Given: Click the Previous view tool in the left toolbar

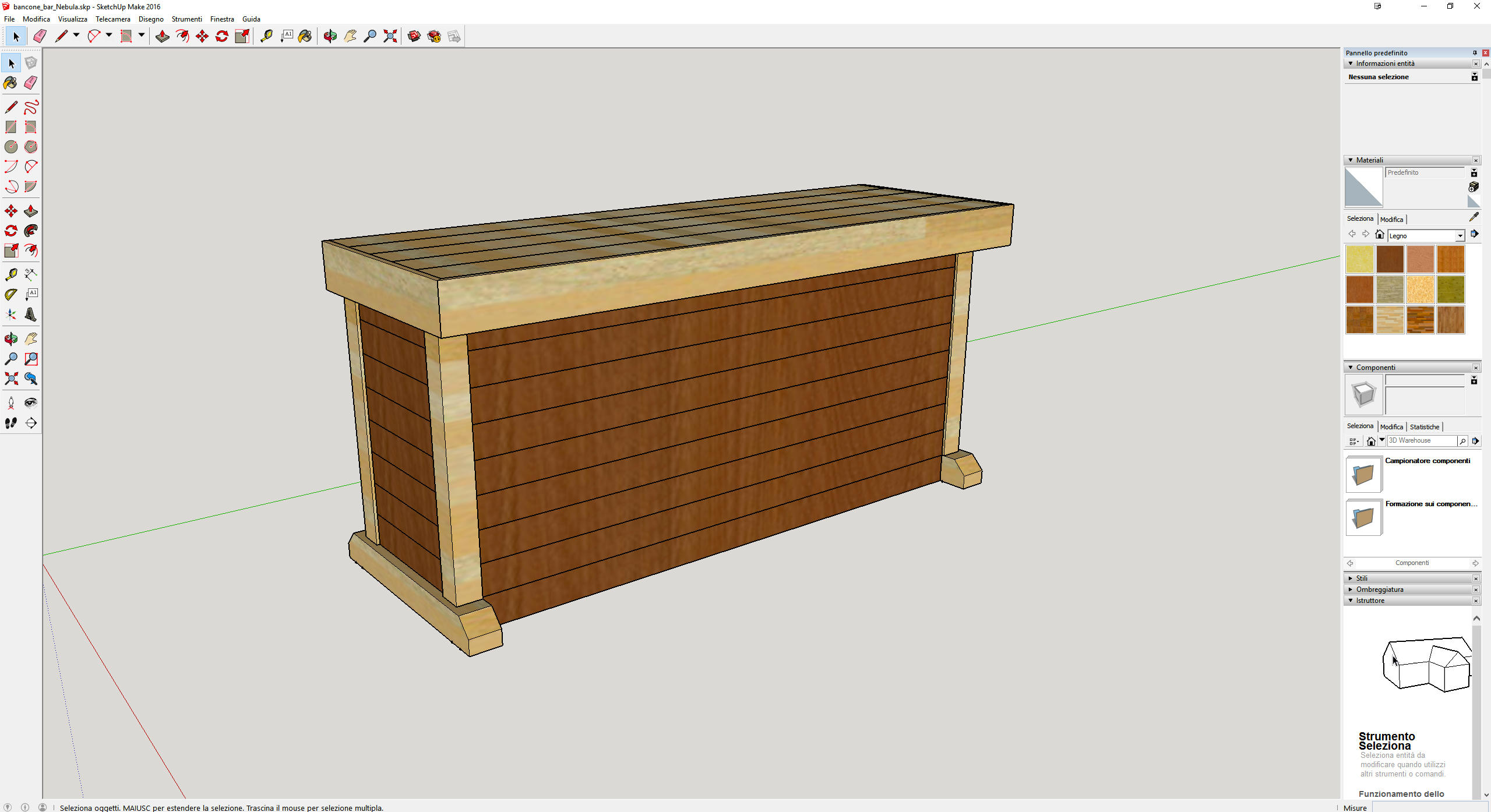Looking at the screenshot, I should coord(31,379).
